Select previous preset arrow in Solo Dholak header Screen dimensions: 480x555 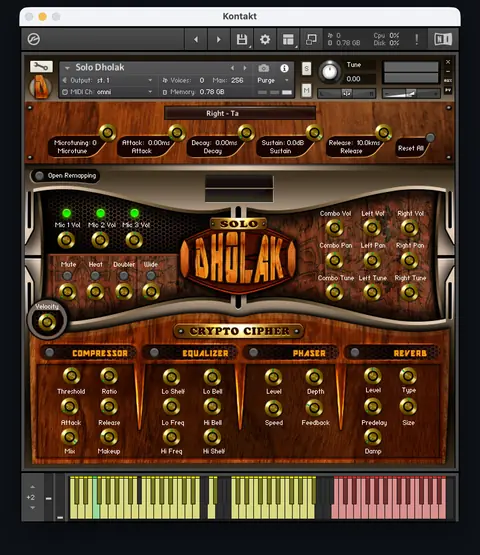pos(232,68)
